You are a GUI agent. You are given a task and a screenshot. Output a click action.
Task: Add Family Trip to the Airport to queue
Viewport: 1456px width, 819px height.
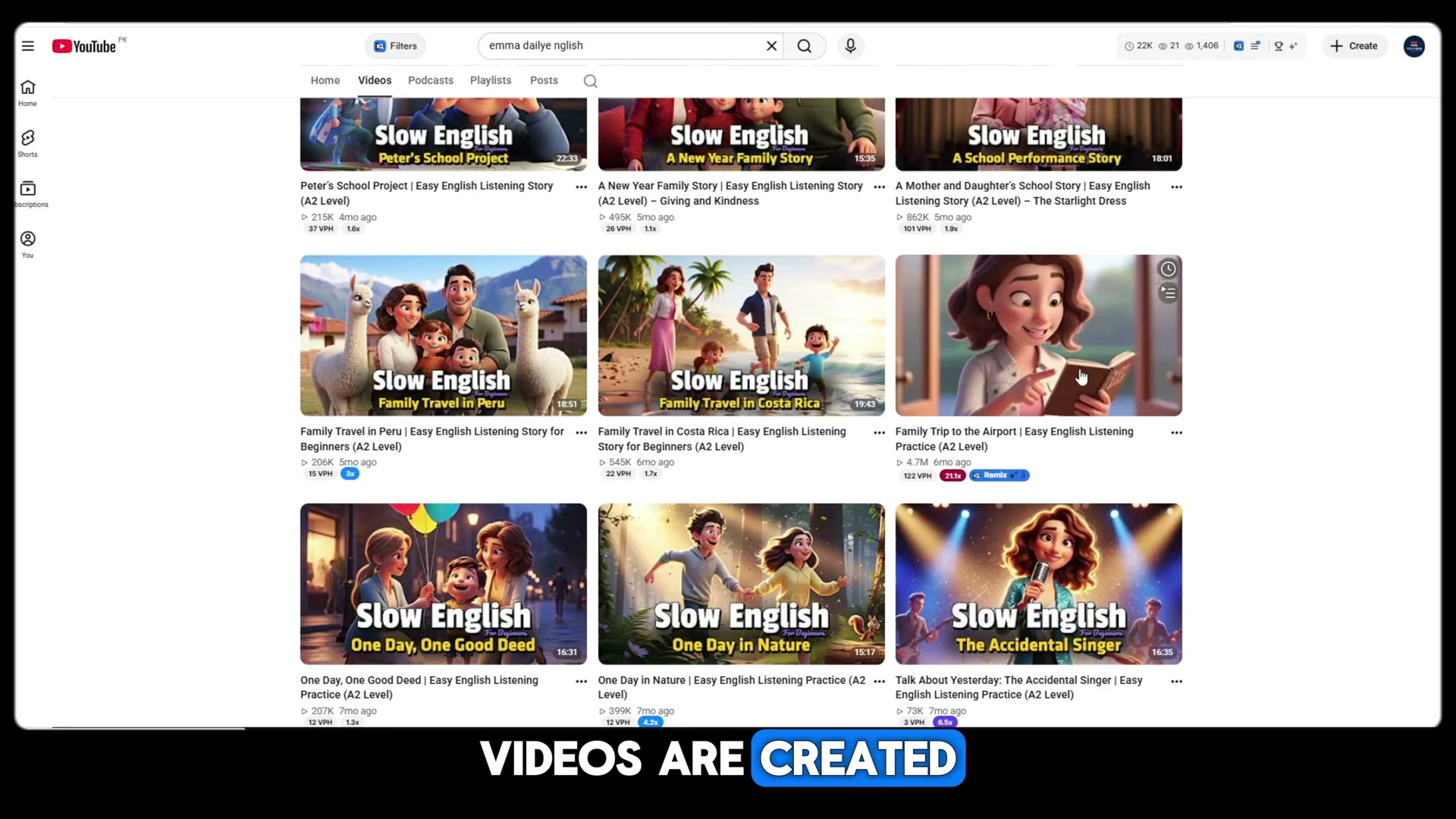pyautogui.click(x=1169, y=293)
